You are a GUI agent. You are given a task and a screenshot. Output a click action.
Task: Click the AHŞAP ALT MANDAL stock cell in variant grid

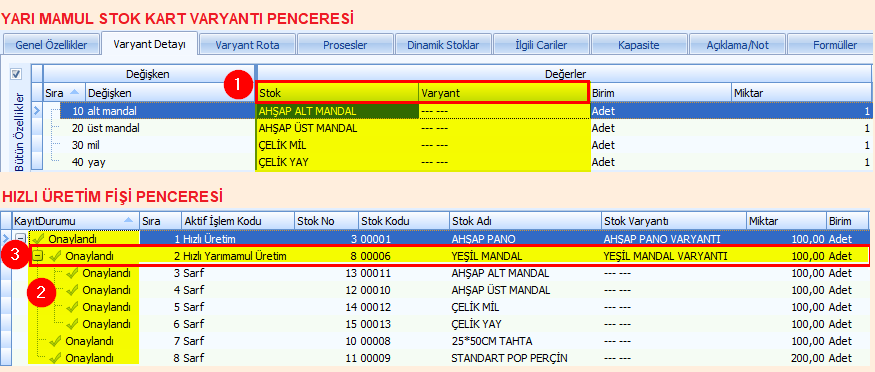click(337, 111)
